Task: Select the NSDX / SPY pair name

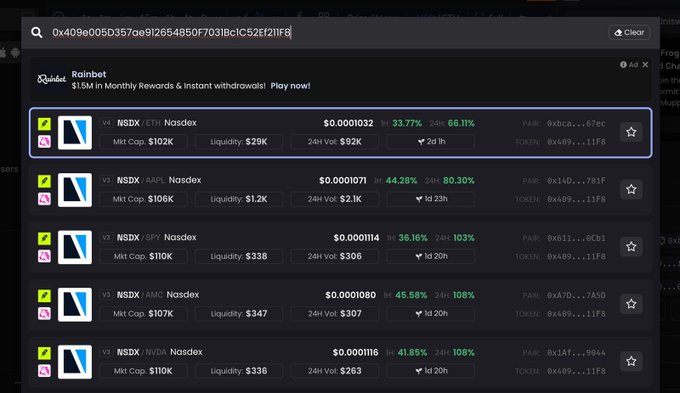Action: tap(139, 238)
